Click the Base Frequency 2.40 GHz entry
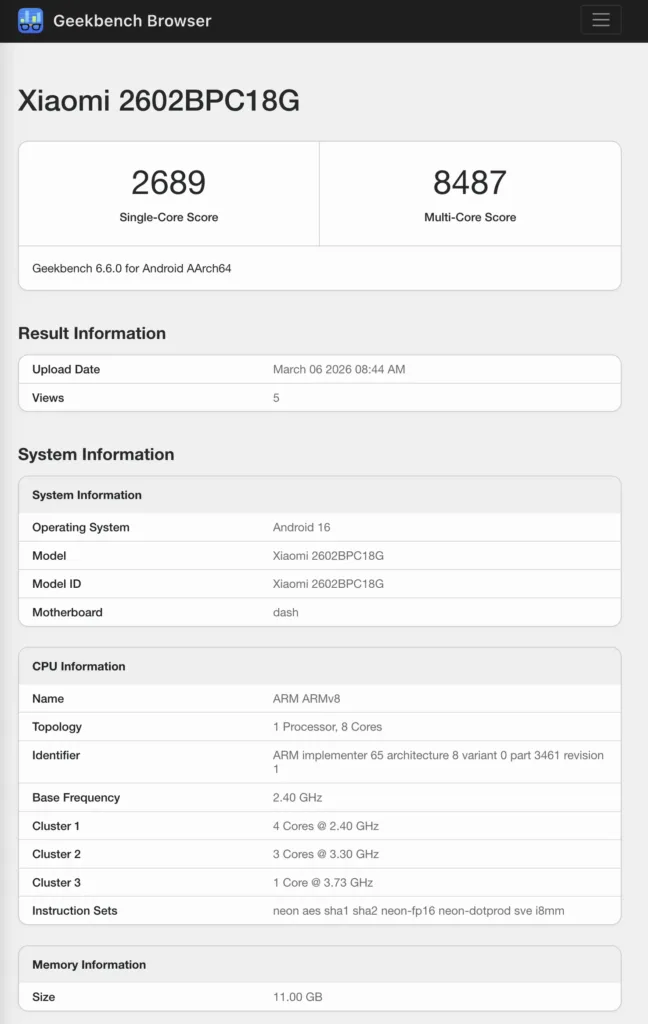The image size is (648, 1024). coord(320,797)
